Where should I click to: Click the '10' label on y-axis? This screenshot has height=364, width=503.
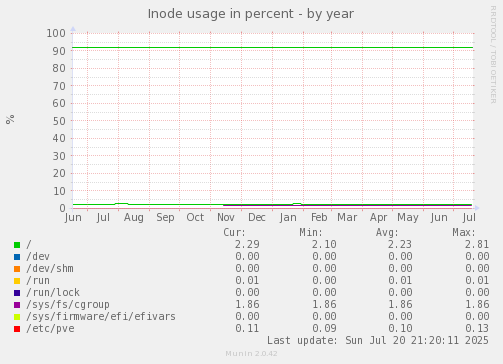(59, 191)
